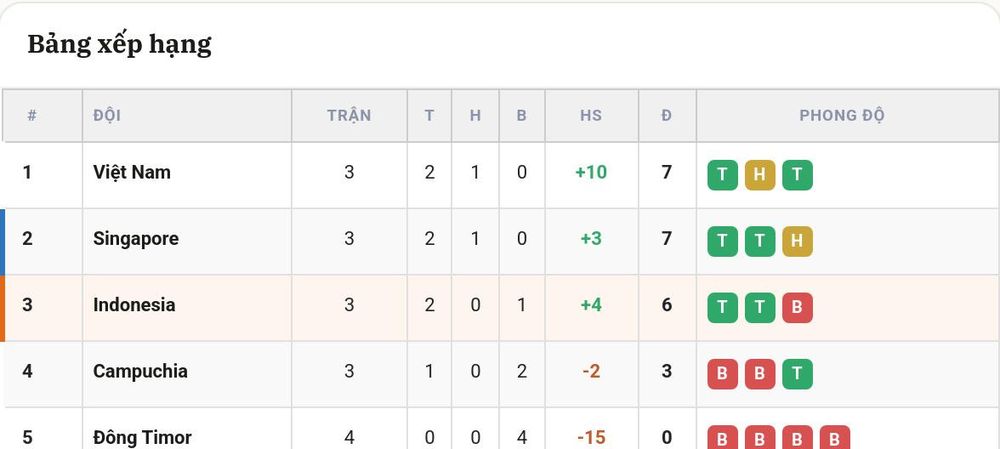Viewport: 1000px width, 449px height.
Task: Click the HS column header
Action: [x=591, y=115]
